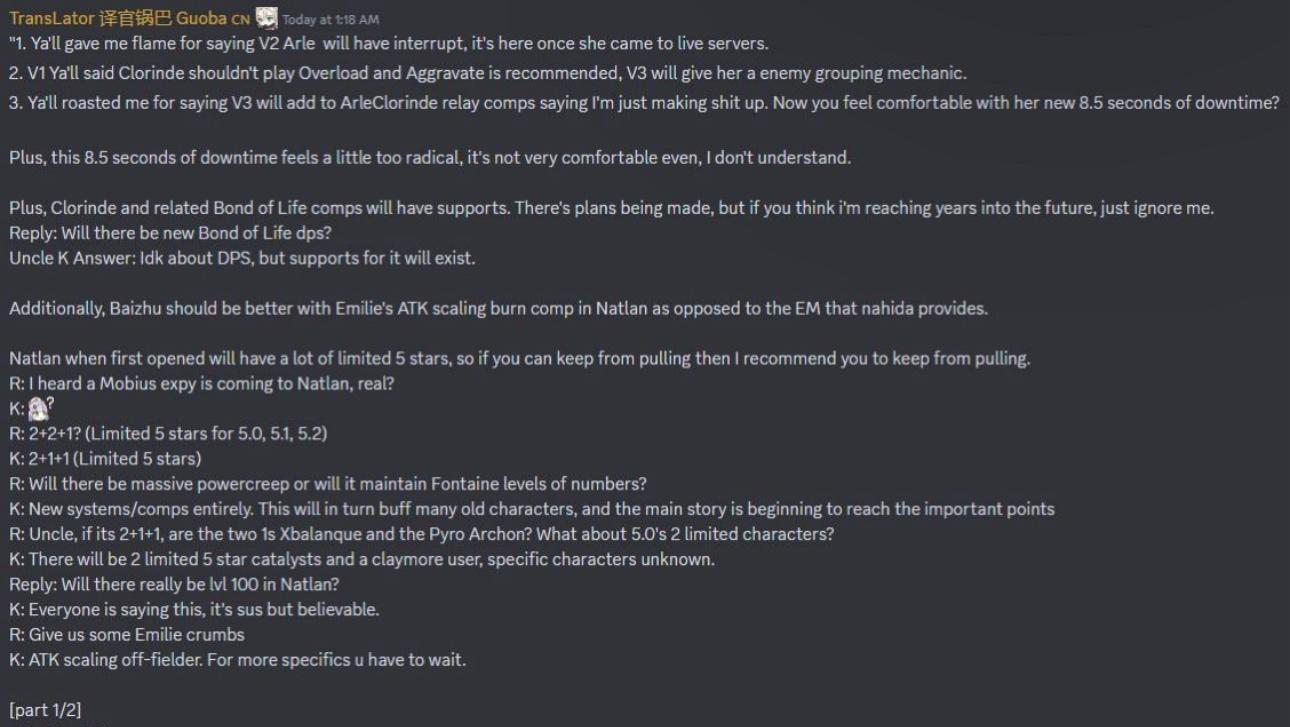
Task: Click the massive powercreep question line
Action: pyautogui.click(x=328, y=483)
